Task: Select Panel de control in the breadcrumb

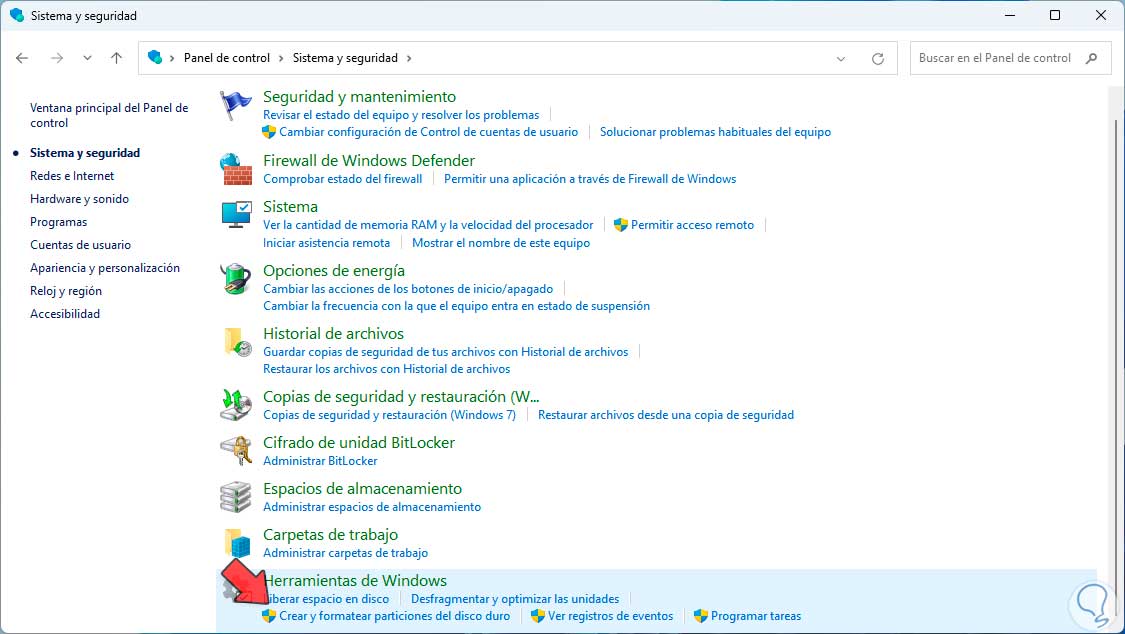Action: tap(227, 58)
